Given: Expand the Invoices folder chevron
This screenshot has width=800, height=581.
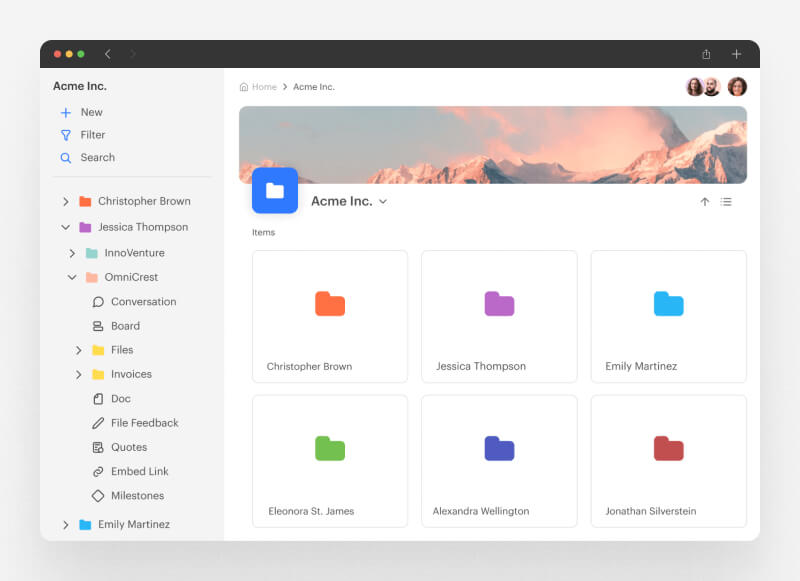Looking at the screenshot, I should [79, 375].
